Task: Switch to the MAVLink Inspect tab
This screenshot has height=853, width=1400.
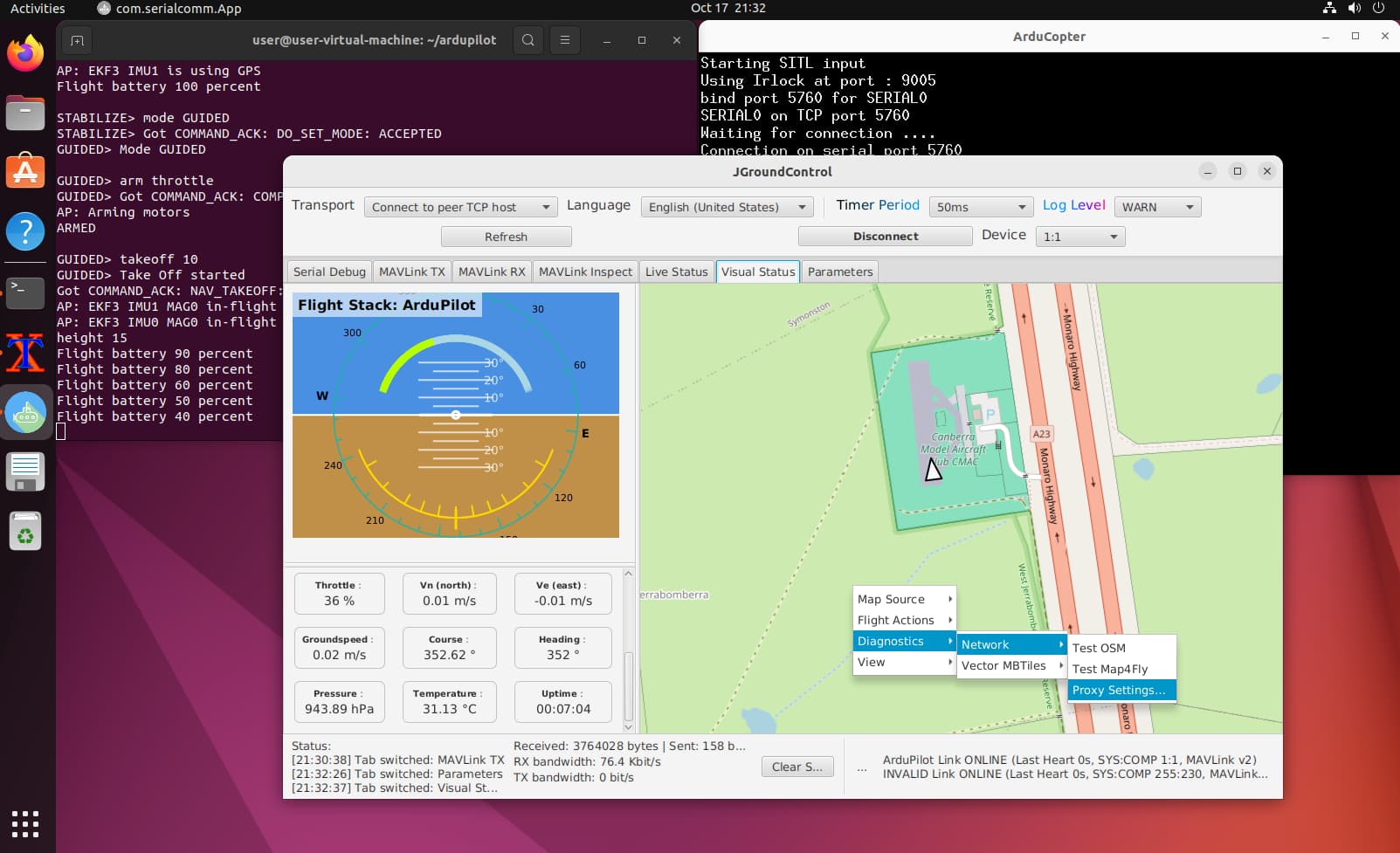Action: 585,272
